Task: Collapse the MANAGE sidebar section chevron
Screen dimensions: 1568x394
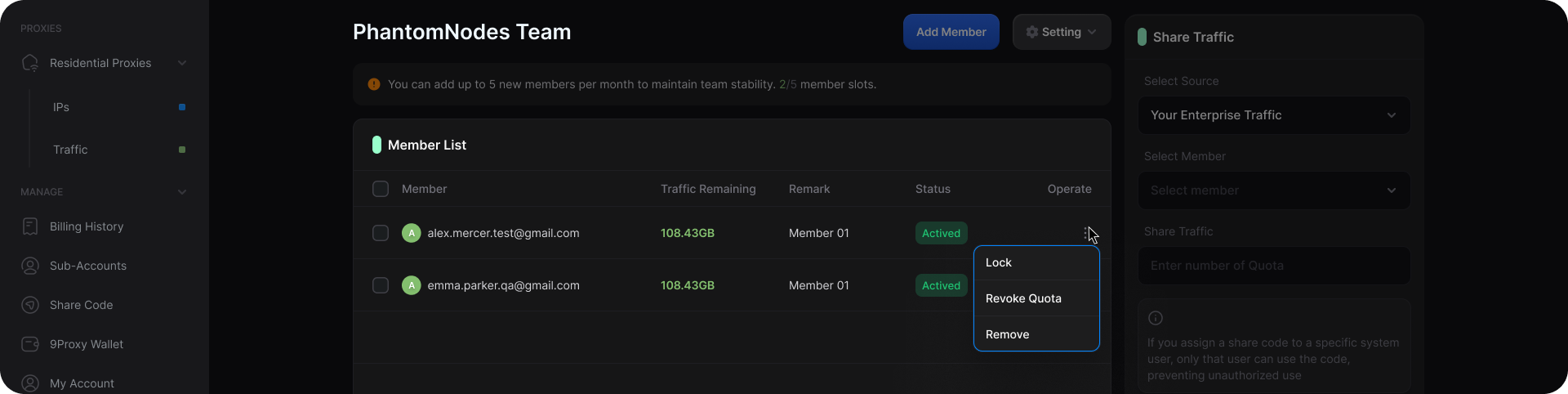Action: pyautogui.click(x=182, y=192)
